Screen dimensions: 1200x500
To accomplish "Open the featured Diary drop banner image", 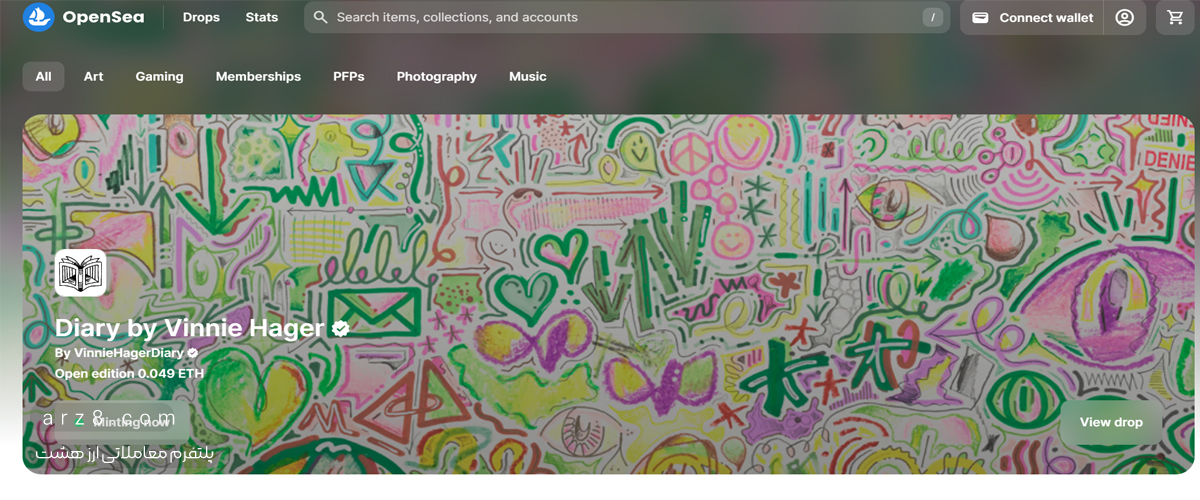I will [608, 293].
